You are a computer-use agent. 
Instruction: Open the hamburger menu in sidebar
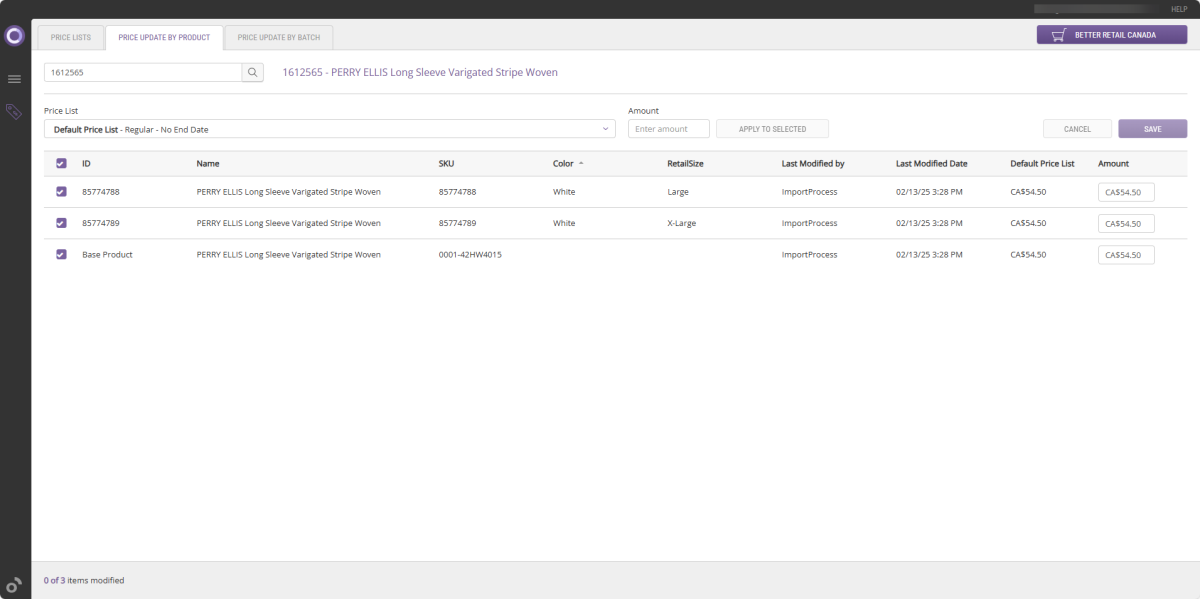coord(14,79)
